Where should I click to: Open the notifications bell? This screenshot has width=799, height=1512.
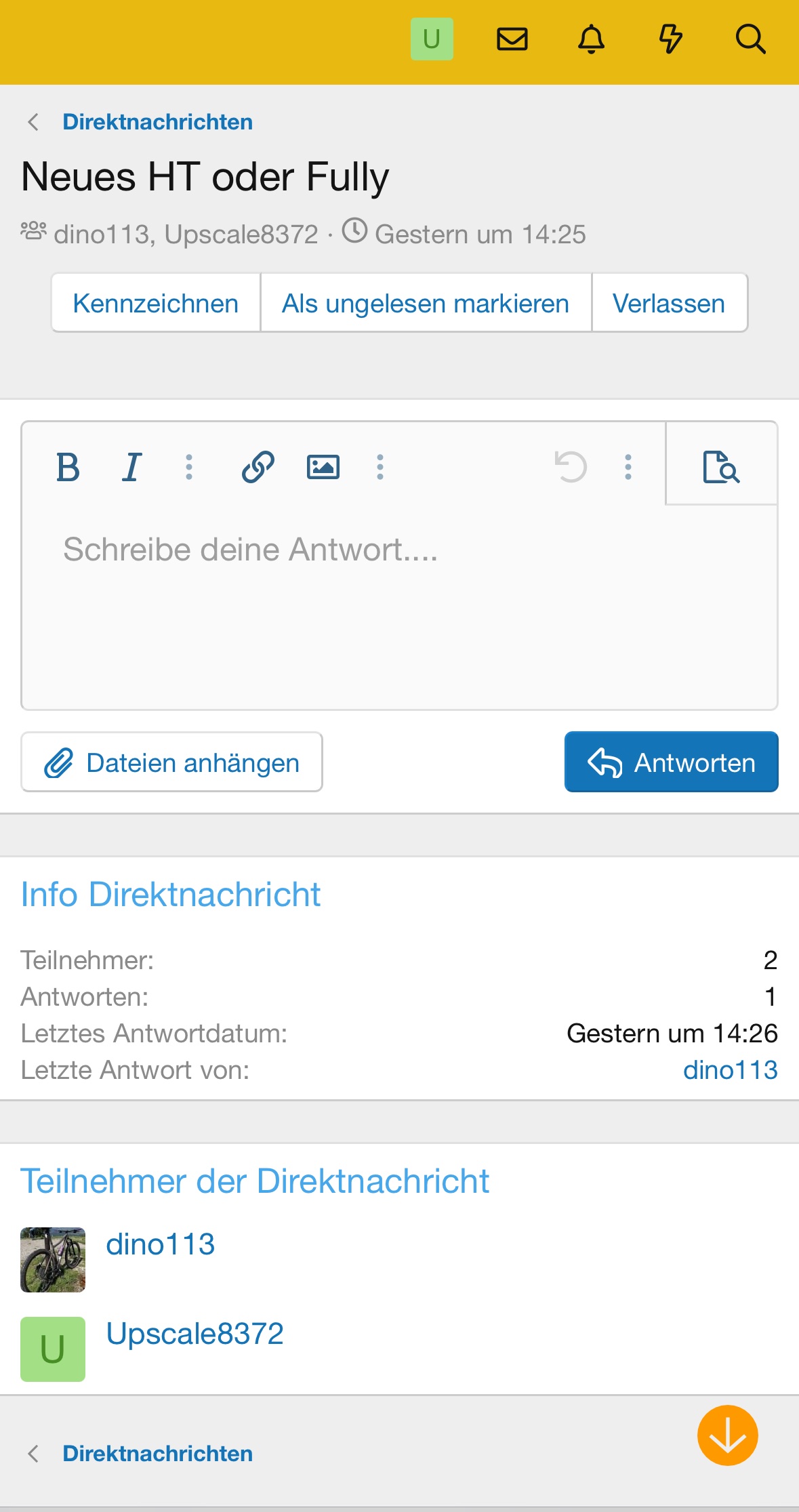[591, 39]
